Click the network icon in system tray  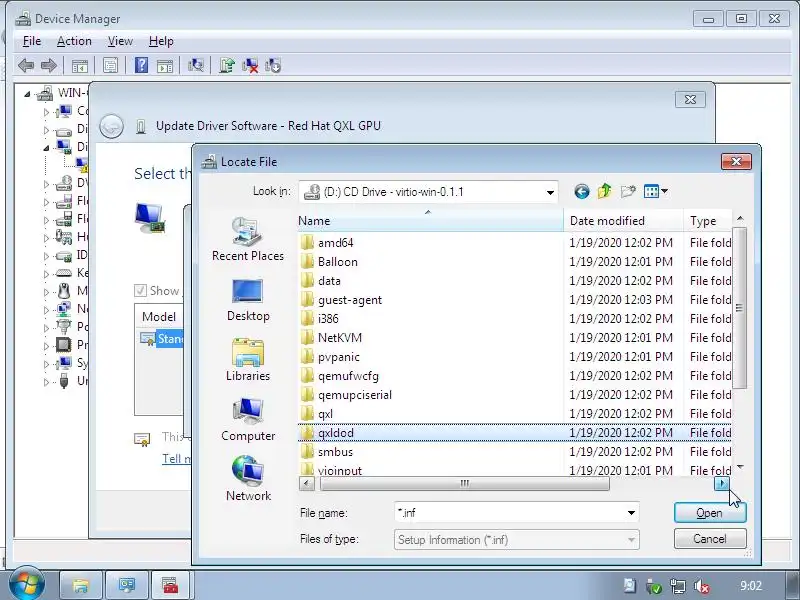pos(678,586)
